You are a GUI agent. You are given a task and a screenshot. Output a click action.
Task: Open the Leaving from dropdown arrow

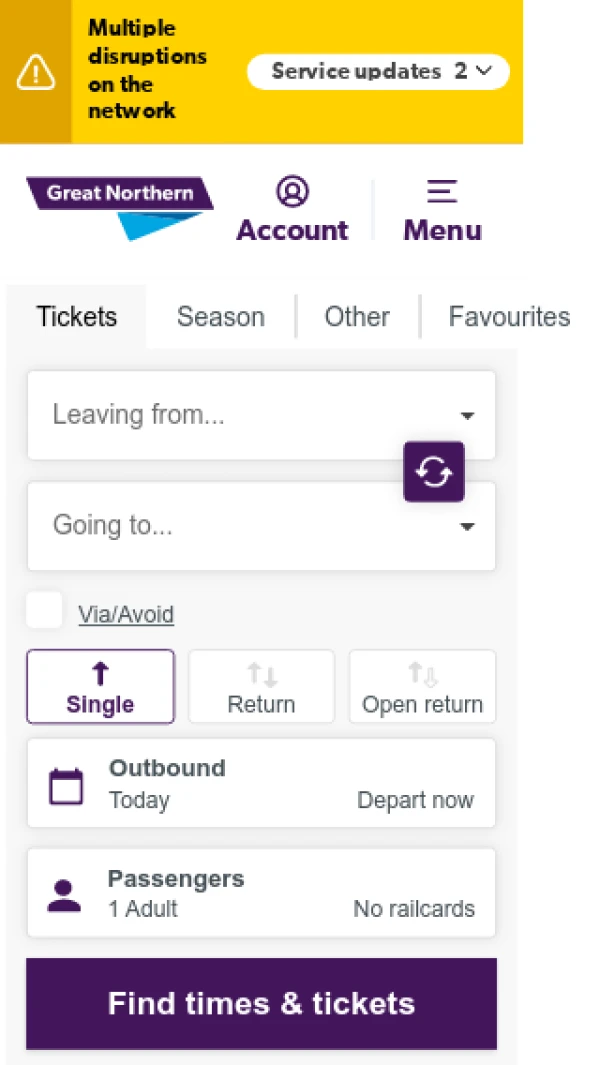(467, 416)
